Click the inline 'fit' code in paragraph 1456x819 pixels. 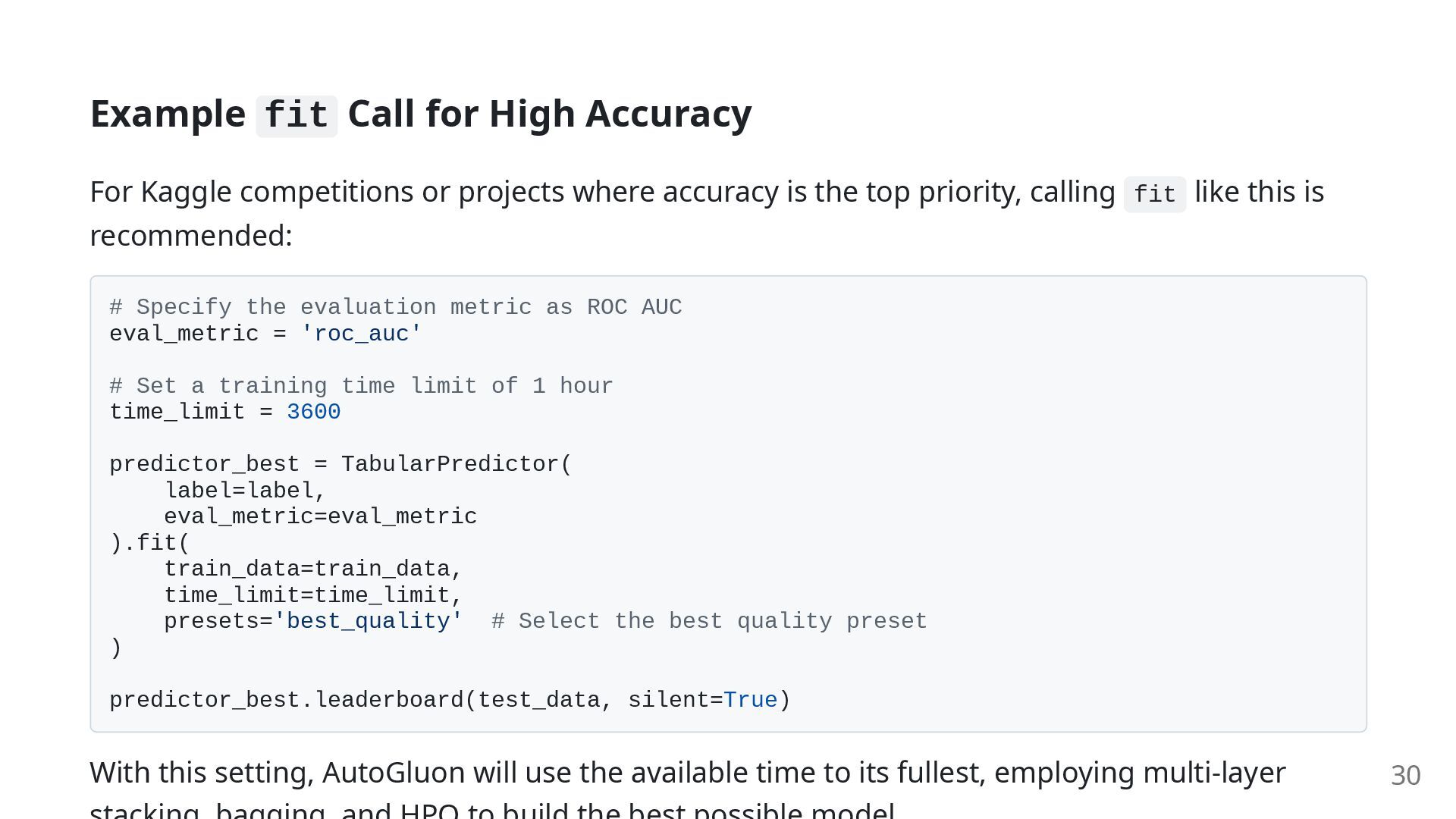tap(1154, 194)
